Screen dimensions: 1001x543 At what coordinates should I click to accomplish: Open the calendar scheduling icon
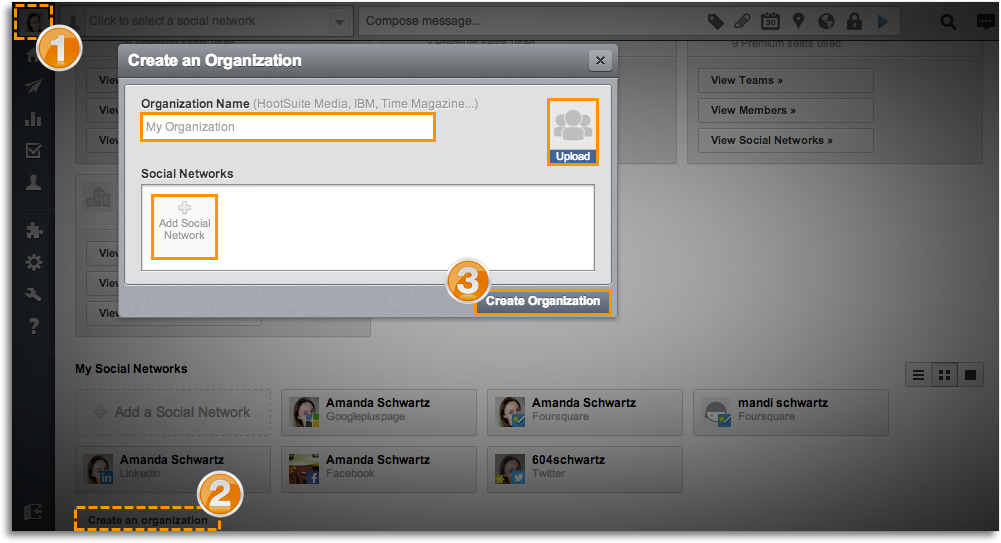(x=771, y=21)
